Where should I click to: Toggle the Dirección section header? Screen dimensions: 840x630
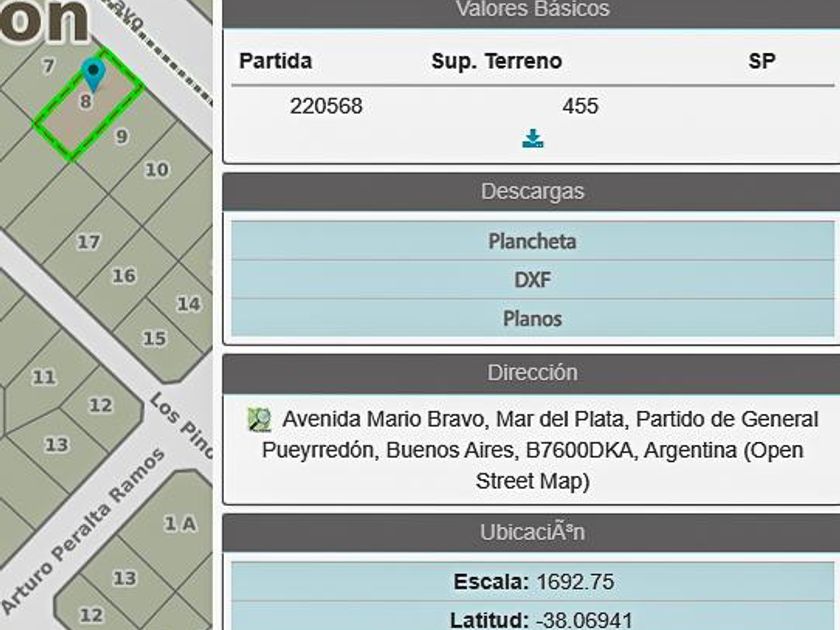click(x=532, y=373)
